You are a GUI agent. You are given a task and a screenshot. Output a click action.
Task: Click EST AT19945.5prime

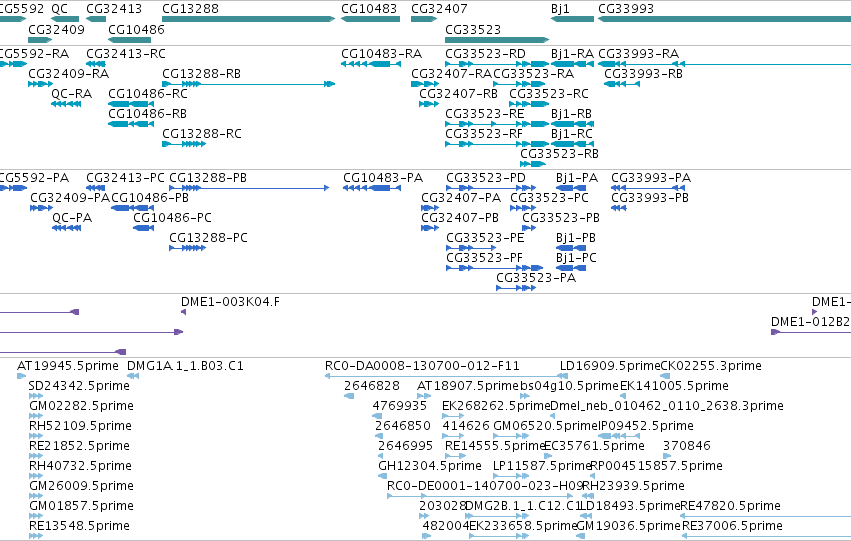tap(22, 376)
